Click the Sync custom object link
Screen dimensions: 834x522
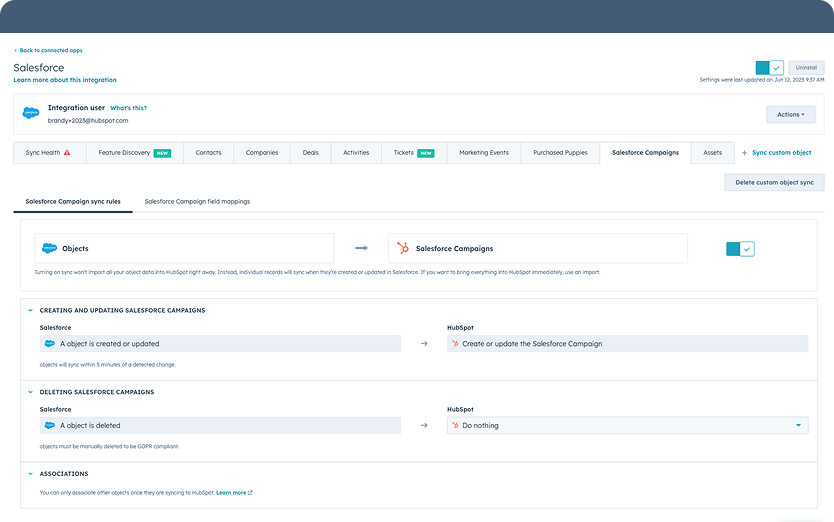click(781, 153)
